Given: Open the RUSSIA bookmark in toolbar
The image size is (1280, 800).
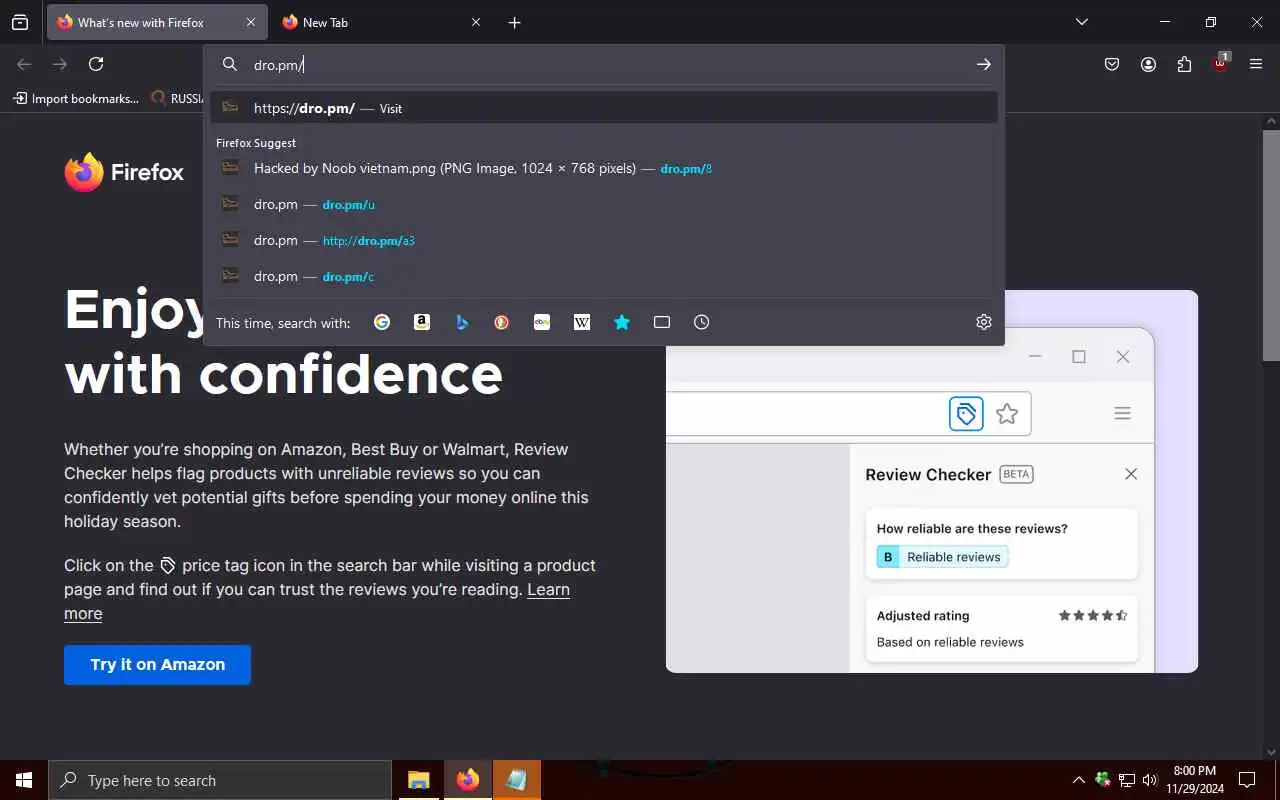Looking at the screenshot, I should (x=176, y=98).
